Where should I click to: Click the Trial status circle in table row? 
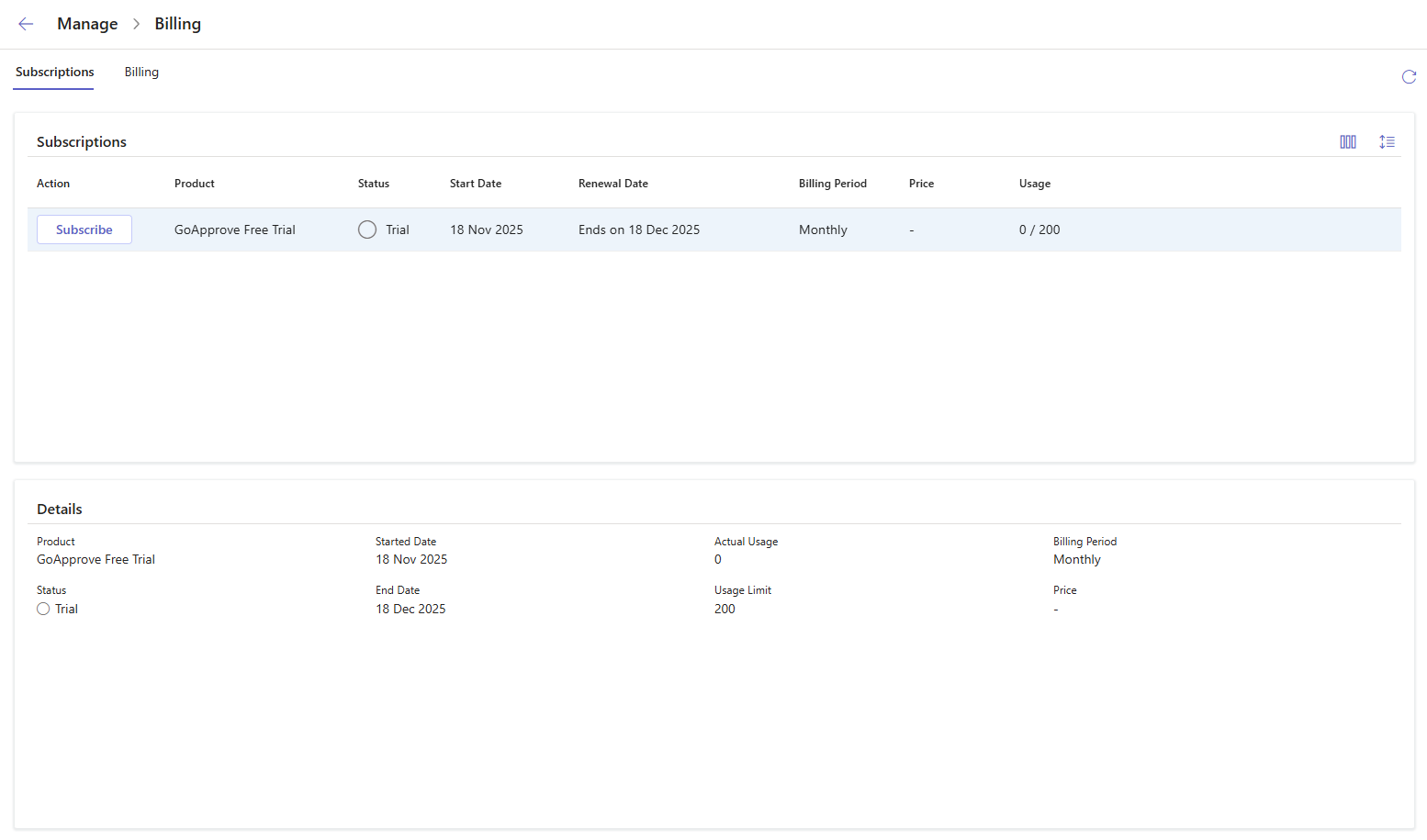(367, 230)
